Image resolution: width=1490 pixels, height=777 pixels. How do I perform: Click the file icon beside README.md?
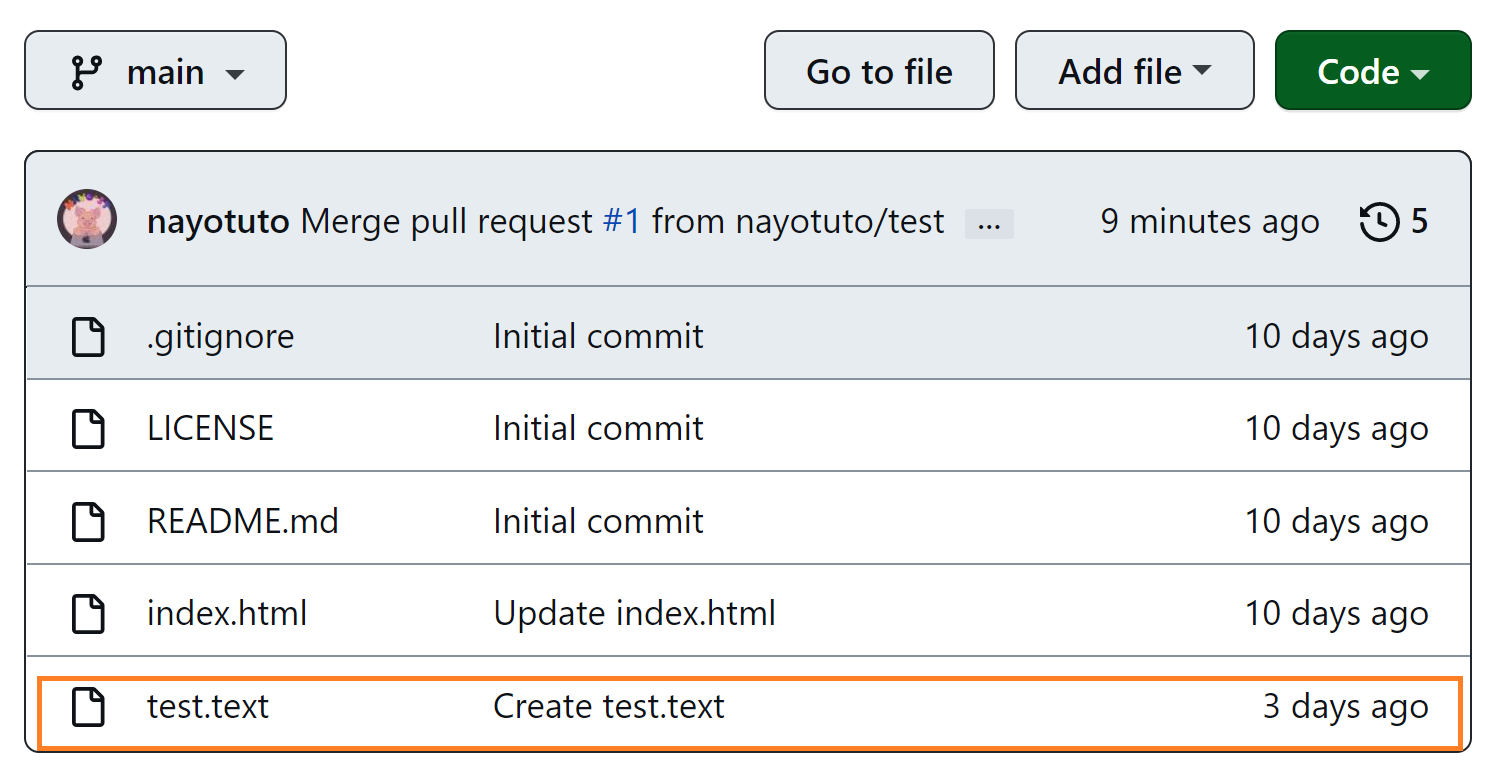tap(88, 522)
